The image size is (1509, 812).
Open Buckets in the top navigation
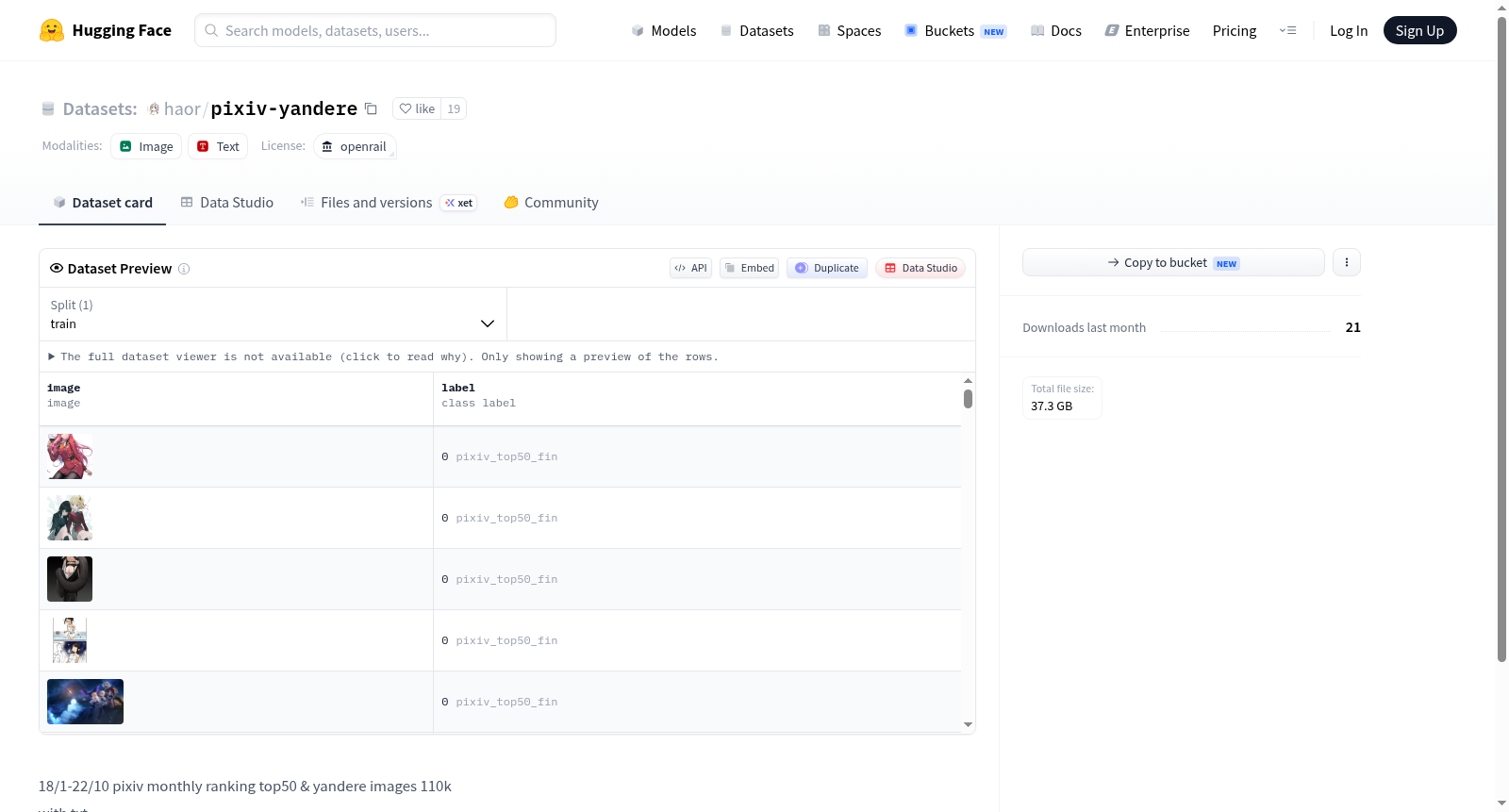pos(955,30)
